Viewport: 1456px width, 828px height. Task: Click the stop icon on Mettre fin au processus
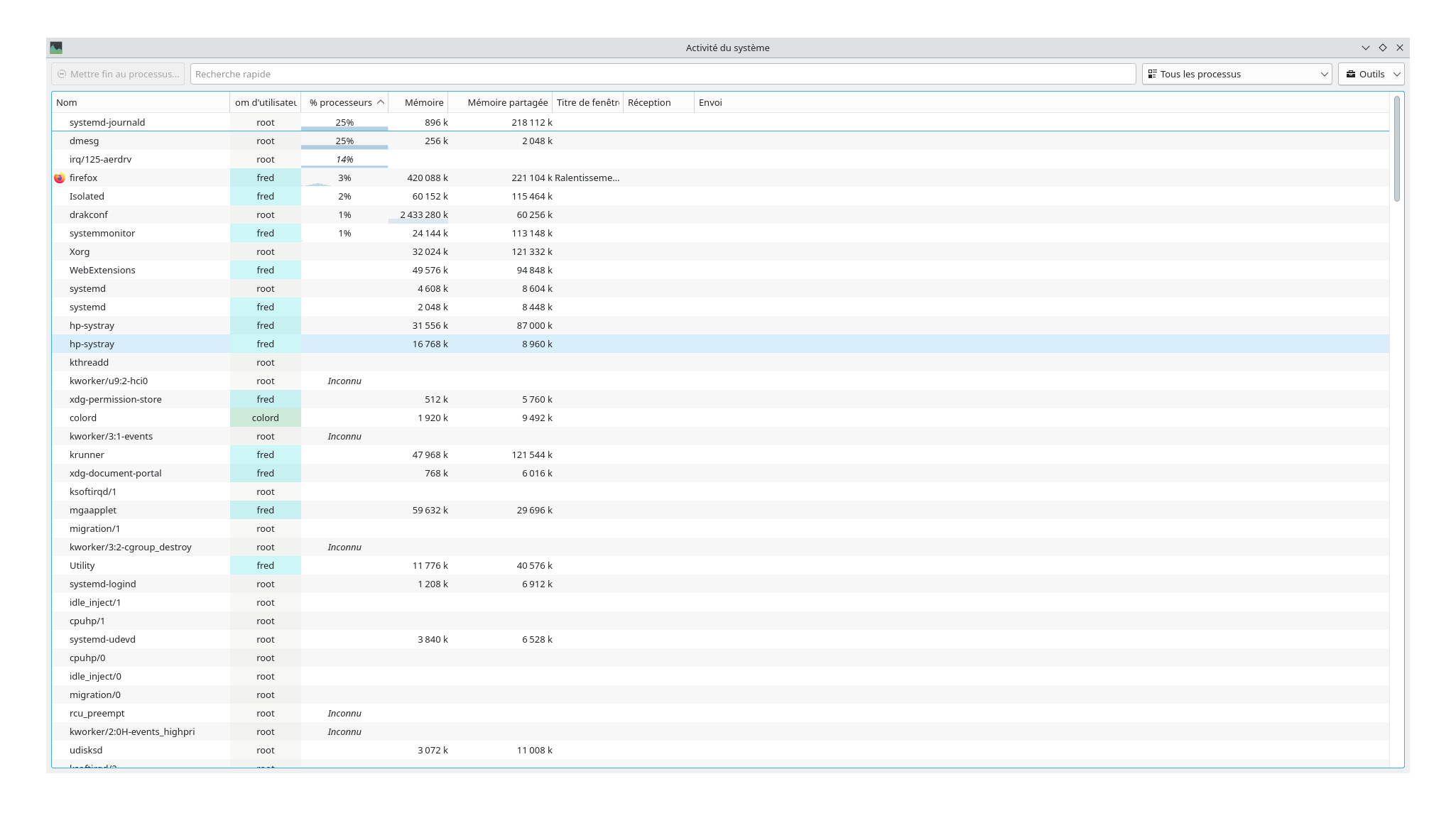pyautogui.click(x=62, y=74)
